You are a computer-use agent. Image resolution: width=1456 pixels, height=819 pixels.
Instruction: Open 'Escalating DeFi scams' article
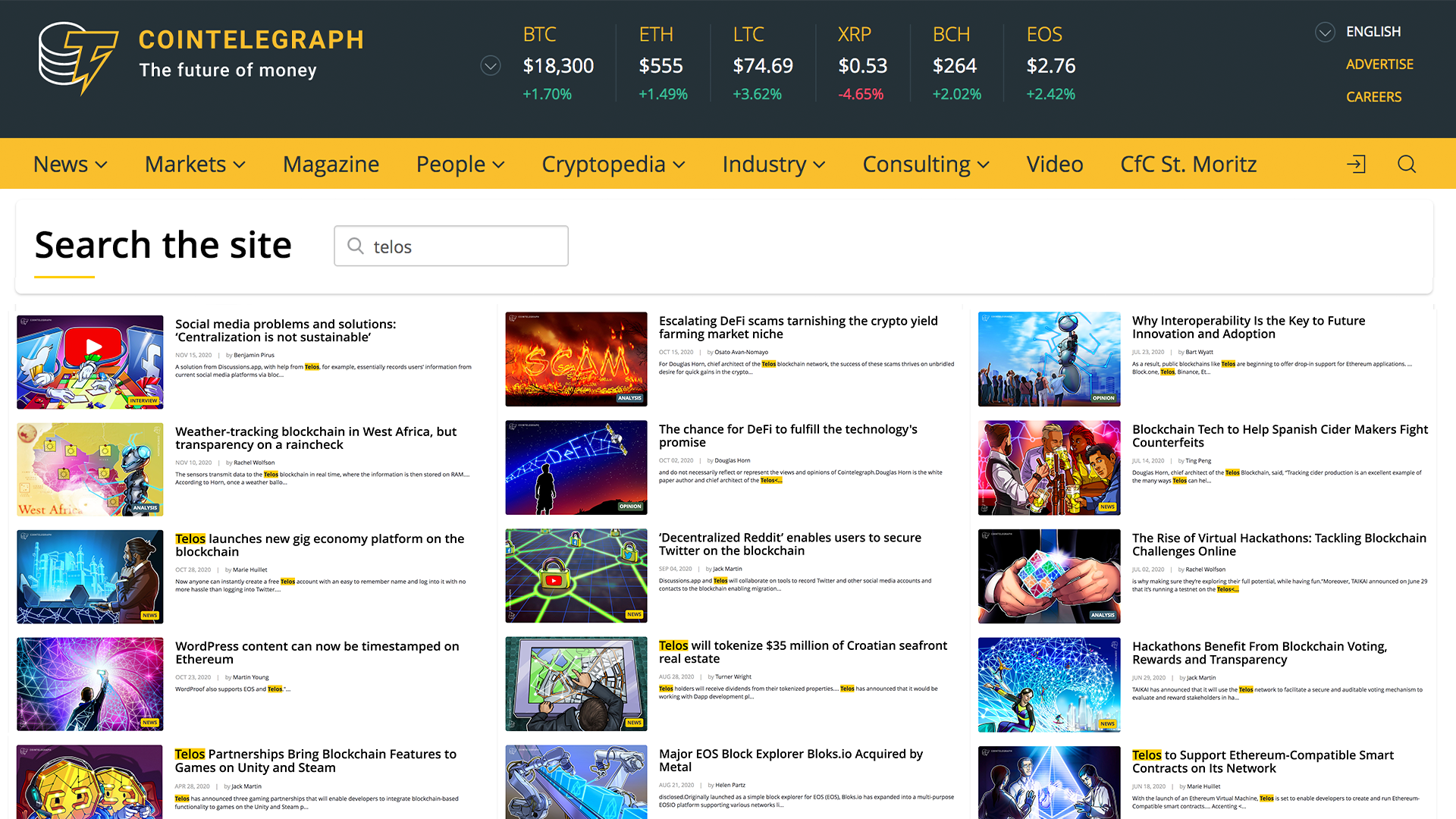point(799,328)
